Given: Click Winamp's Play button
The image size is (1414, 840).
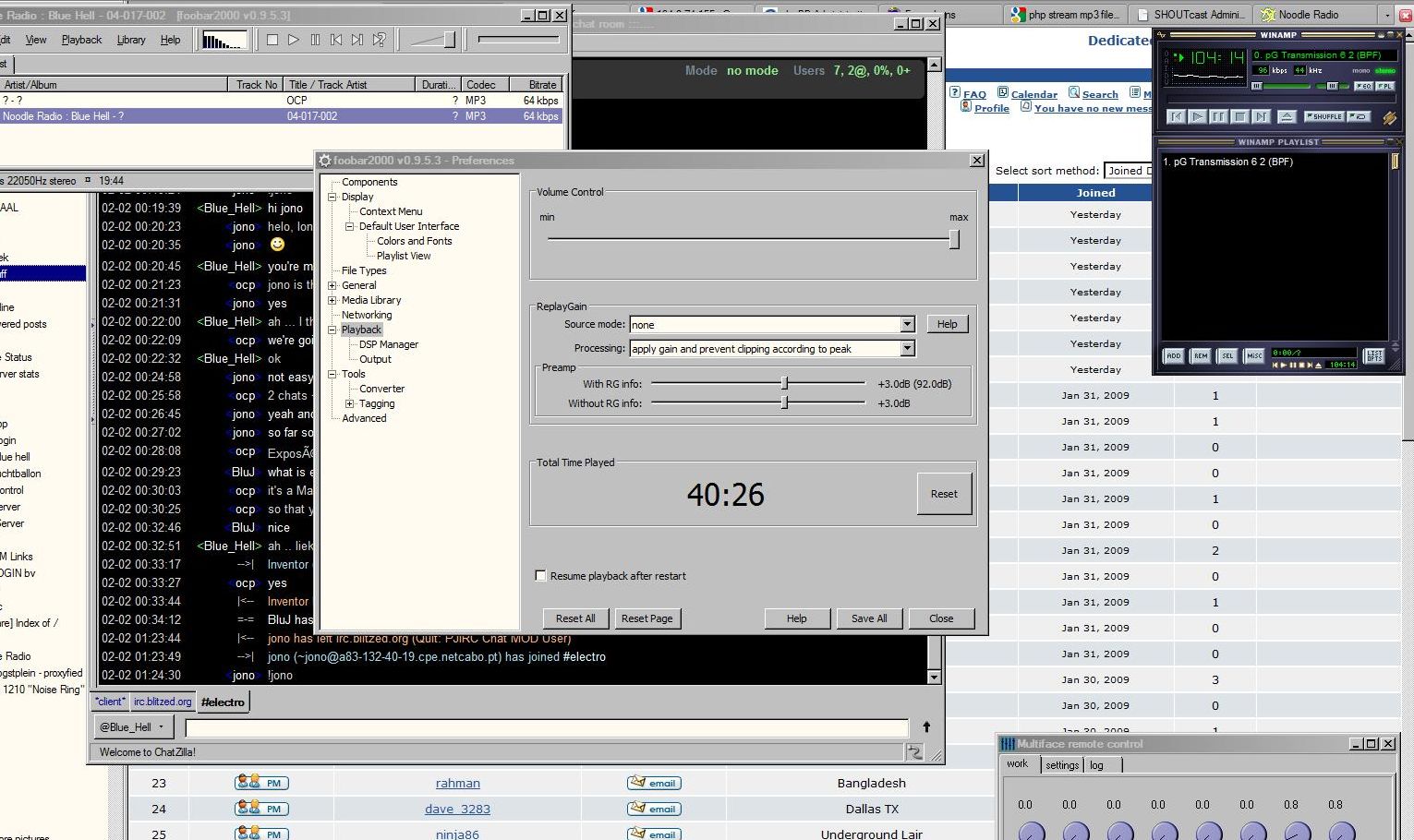Looking at the screenshot, I should (1197, 116).
